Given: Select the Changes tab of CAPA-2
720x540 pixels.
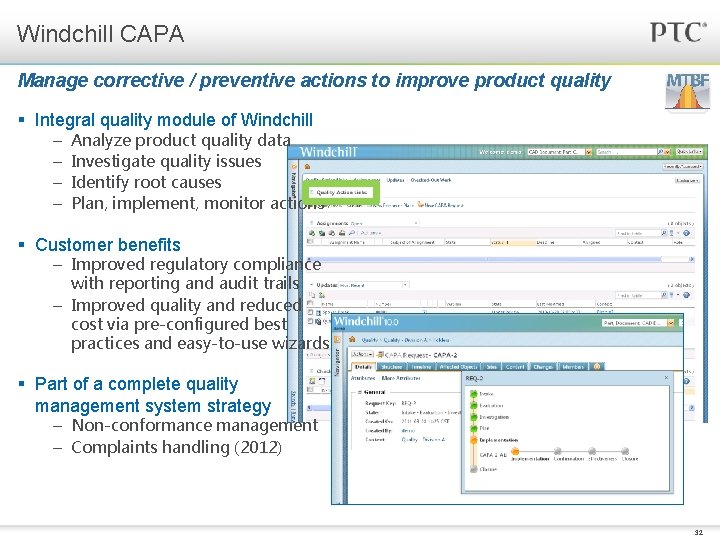Looking at the screenshot, I should pyautogui.click(x=543, y=366).
